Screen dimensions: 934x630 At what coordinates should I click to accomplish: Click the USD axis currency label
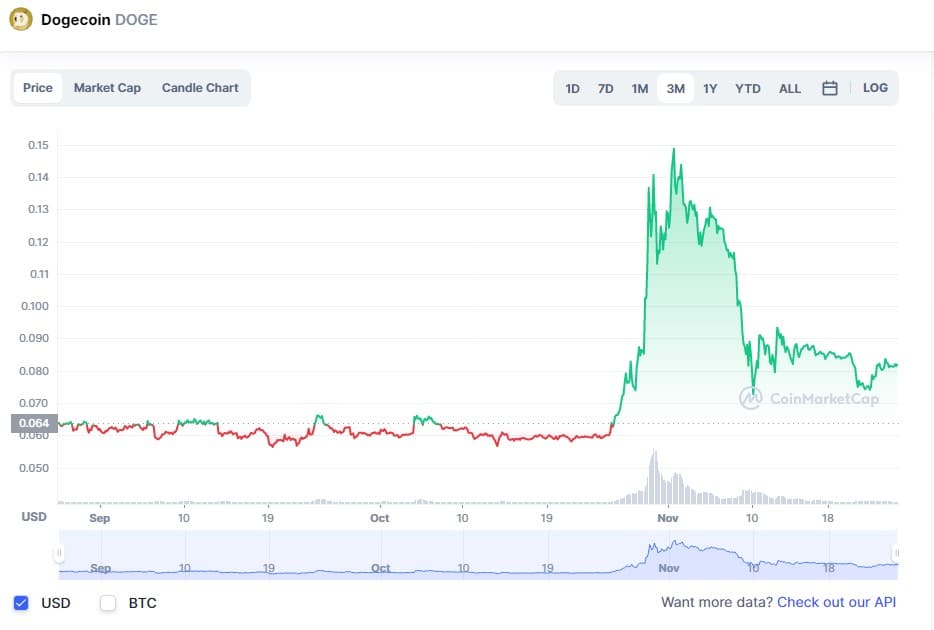pos(34,517)
